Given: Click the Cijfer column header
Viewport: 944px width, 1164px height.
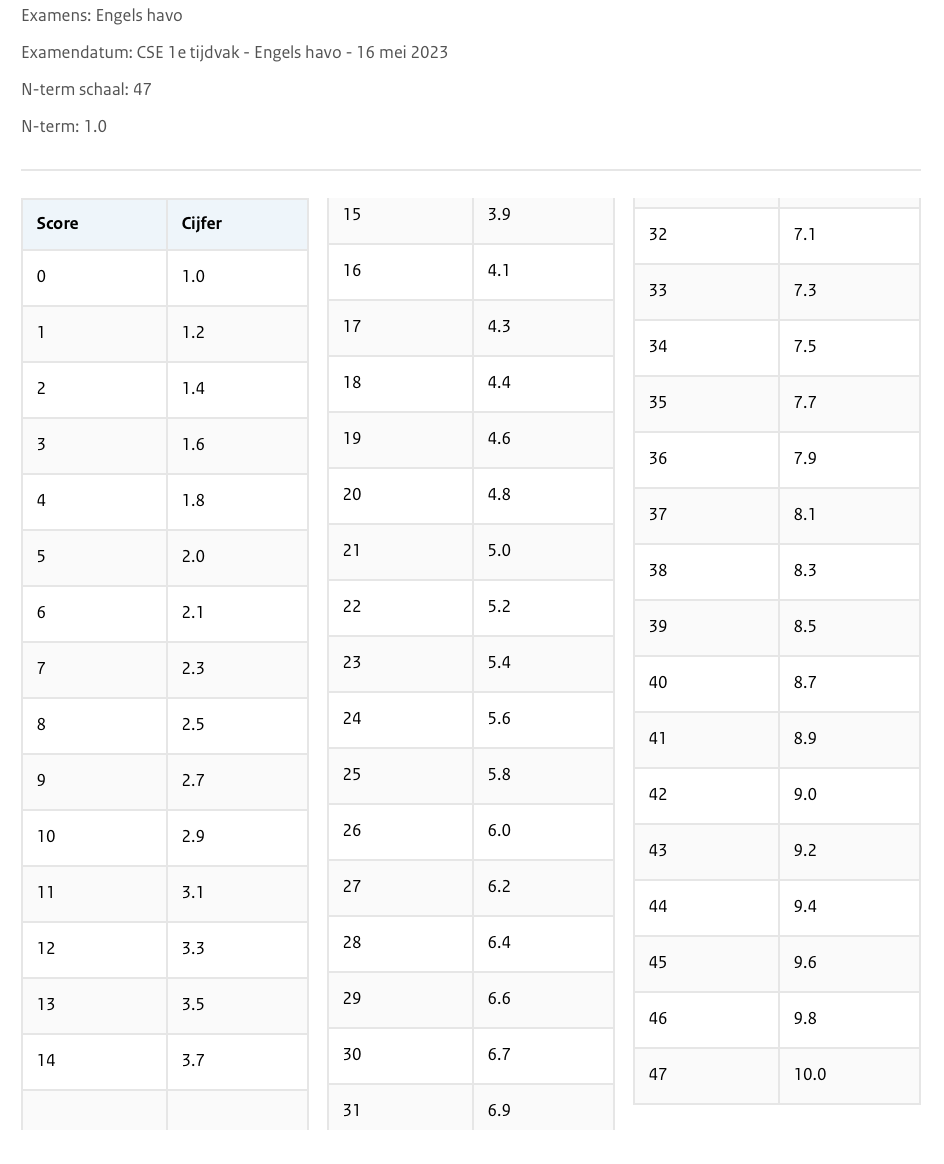Looking at the screenshot, I should tap(202, 224).
